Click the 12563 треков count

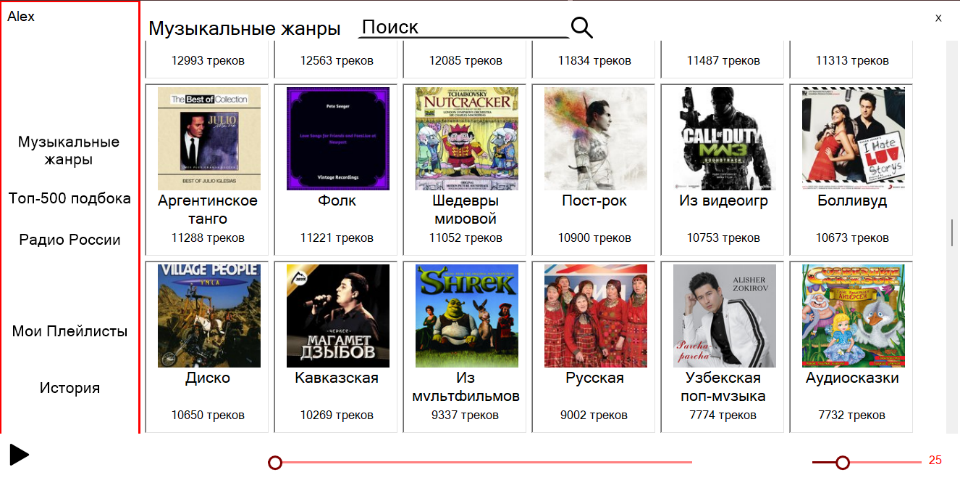tap(337, 61)
